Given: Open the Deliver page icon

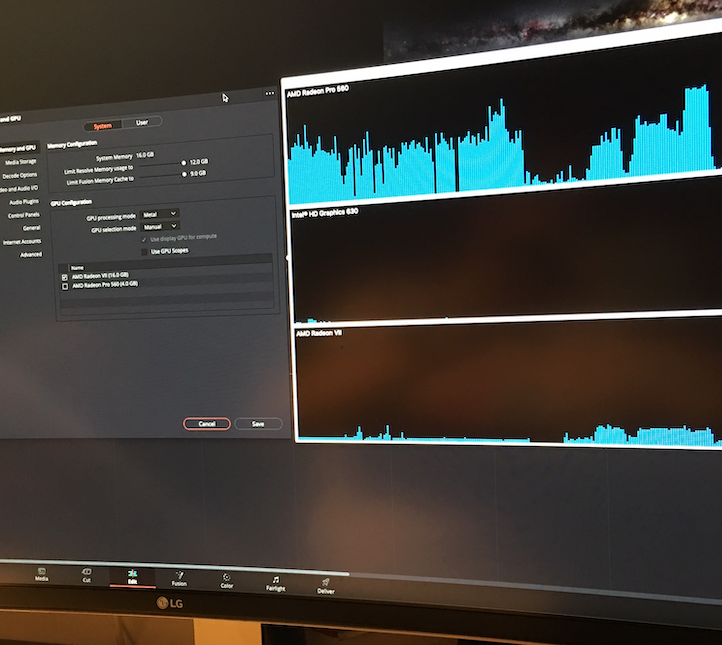Looking at the screenshot, I should coord(326,587).
